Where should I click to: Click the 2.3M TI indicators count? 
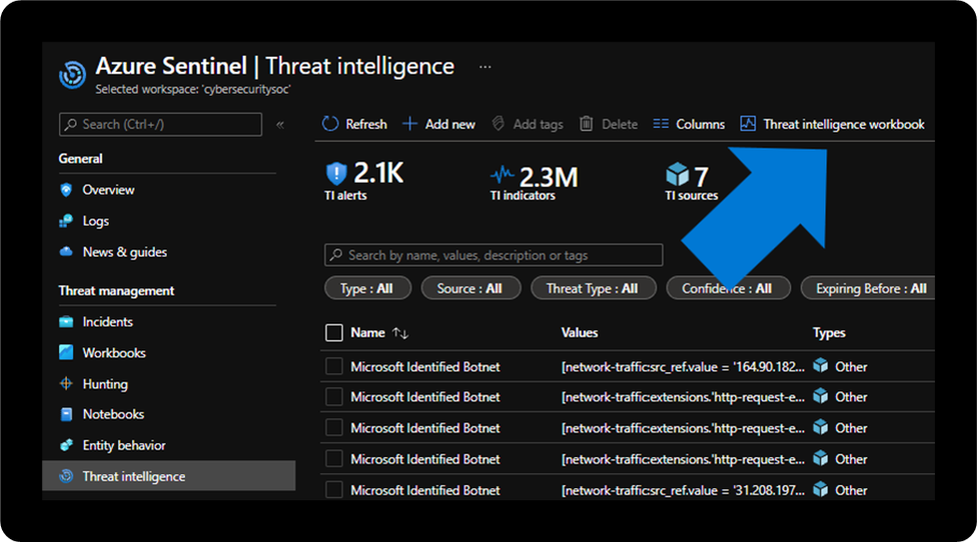(548, 178)
